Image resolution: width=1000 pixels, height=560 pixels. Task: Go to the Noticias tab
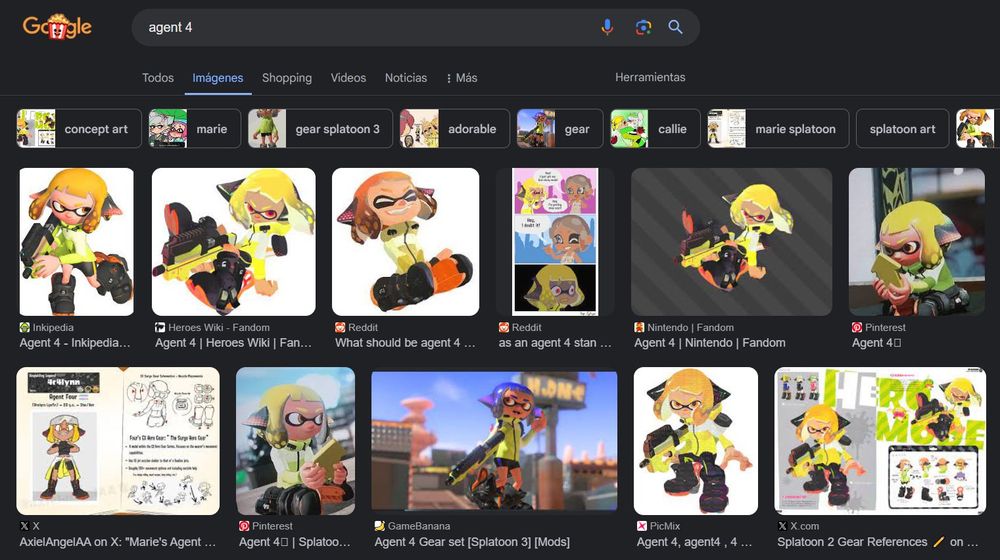(406, 78)
